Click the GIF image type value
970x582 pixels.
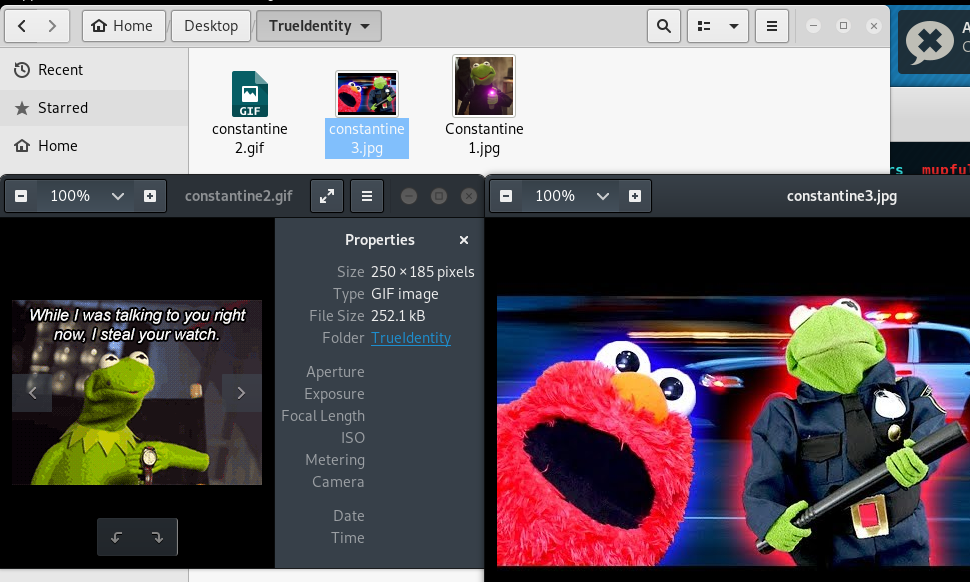coord(405,294)
